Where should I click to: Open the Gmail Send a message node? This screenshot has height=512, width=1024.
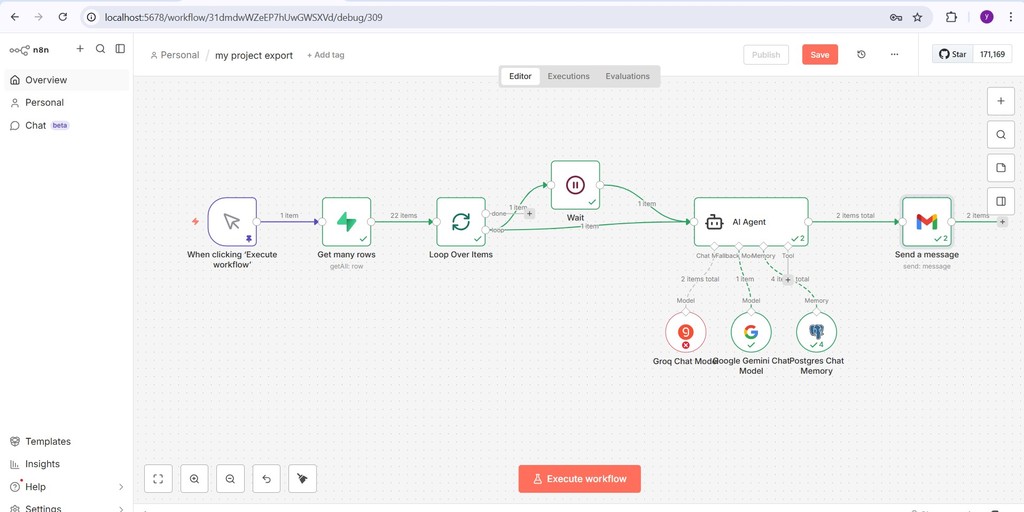click(926, 221)
